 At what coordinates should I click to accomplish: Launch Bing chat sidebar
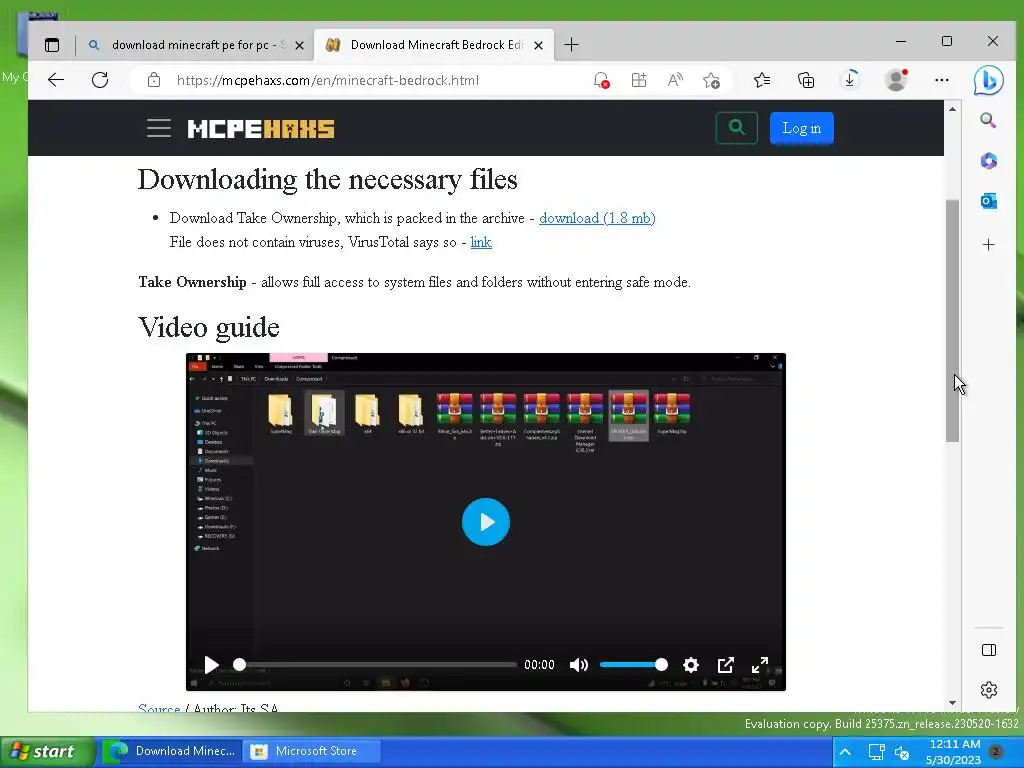tap(989, 80)
